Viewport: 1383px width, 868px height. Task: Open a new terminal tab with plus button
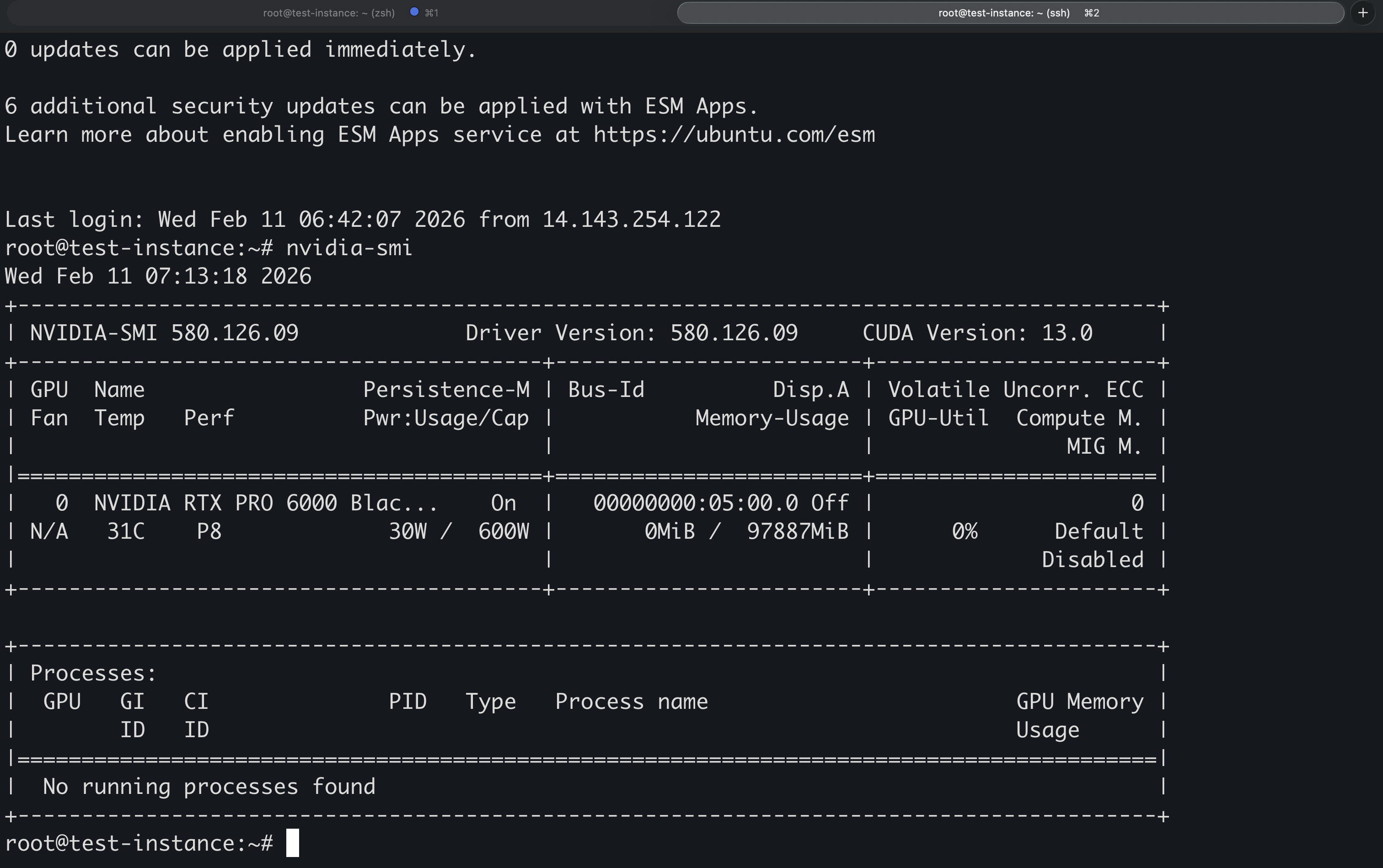click(x=1363, y=13)
